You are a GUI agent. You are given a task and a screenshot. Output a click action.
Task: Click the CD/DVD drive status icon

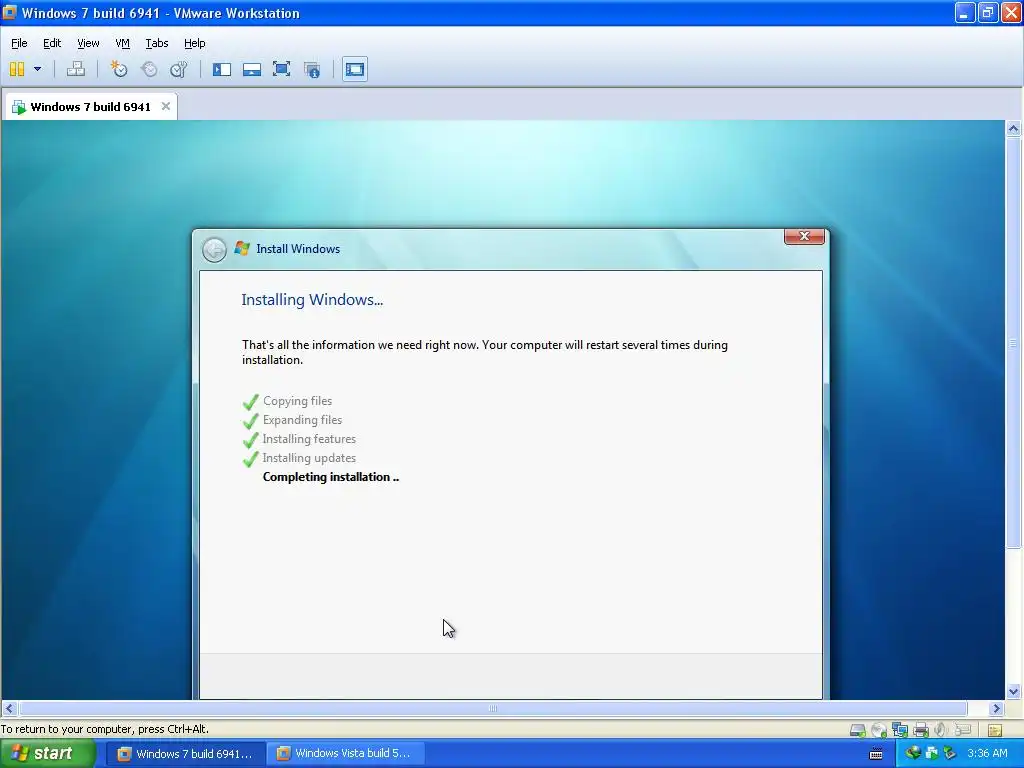879,730
